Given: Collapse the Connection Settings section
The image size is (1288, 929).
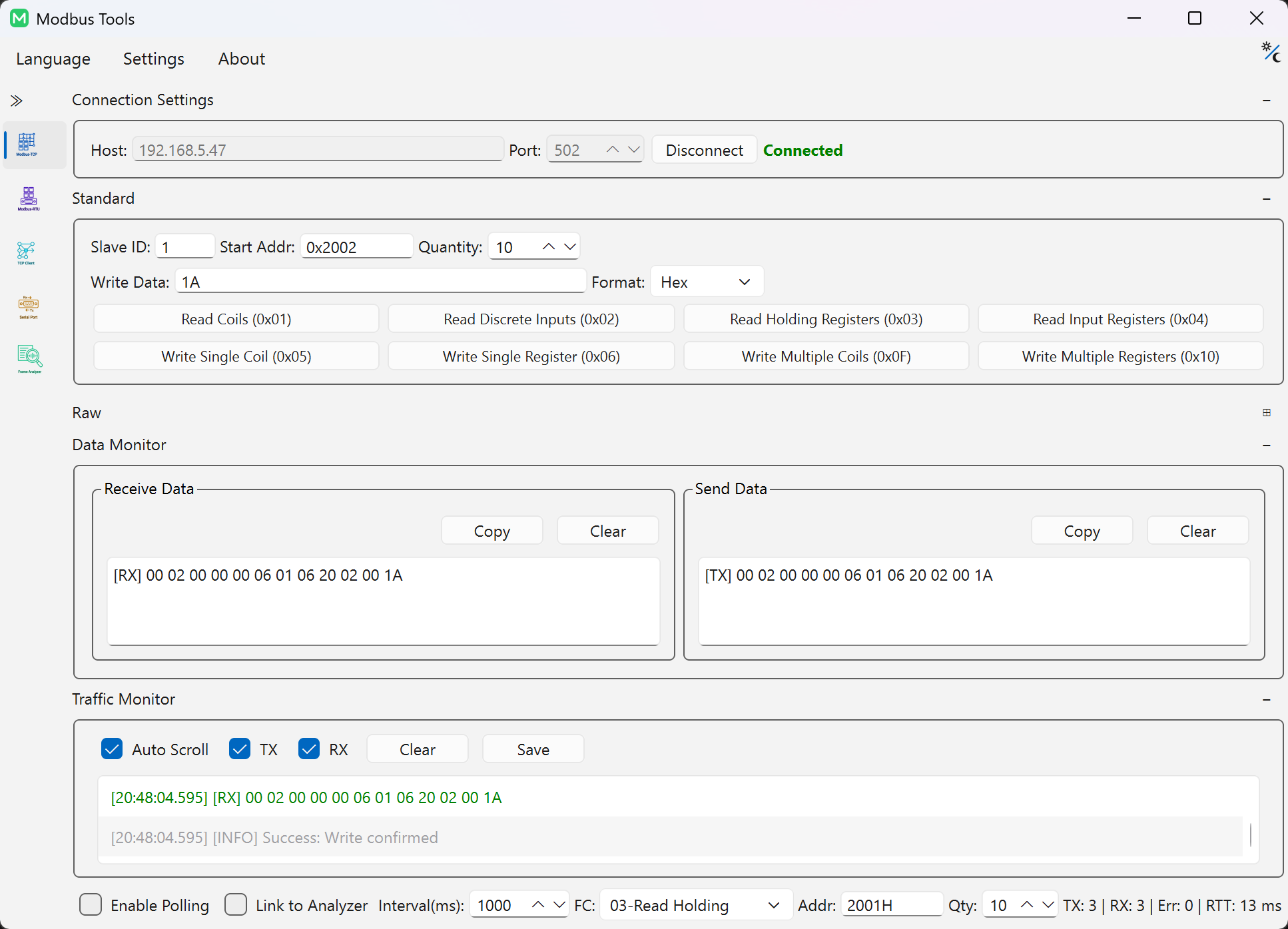Looking at the screenshot, I should pyautogui.click(x=1266, y=101).
